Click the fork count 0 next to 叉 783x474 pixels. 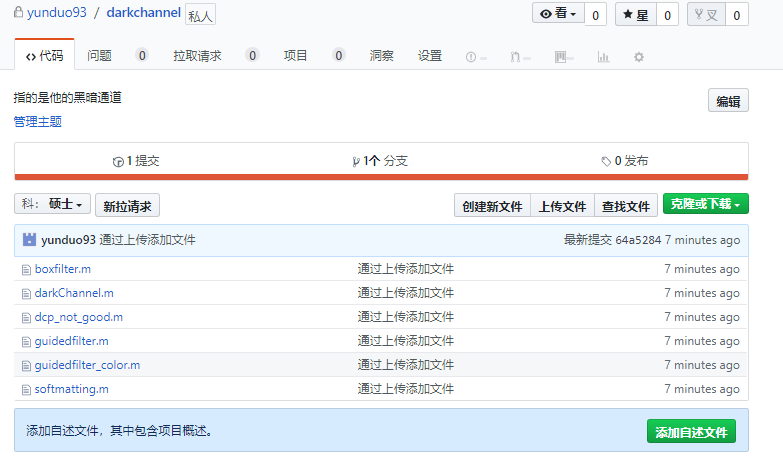[x=737, y=15]
